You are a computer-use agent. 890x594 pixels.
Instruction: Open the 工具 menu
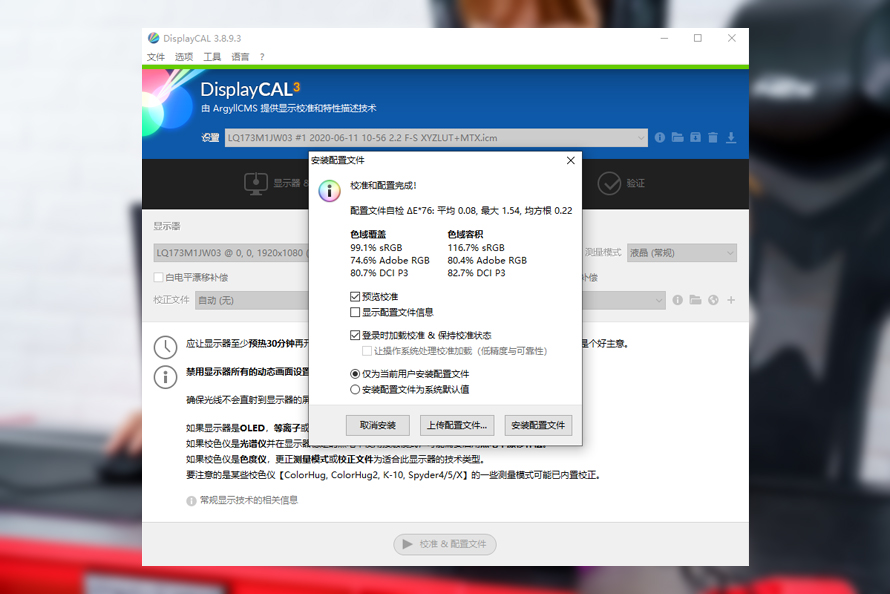212,57
